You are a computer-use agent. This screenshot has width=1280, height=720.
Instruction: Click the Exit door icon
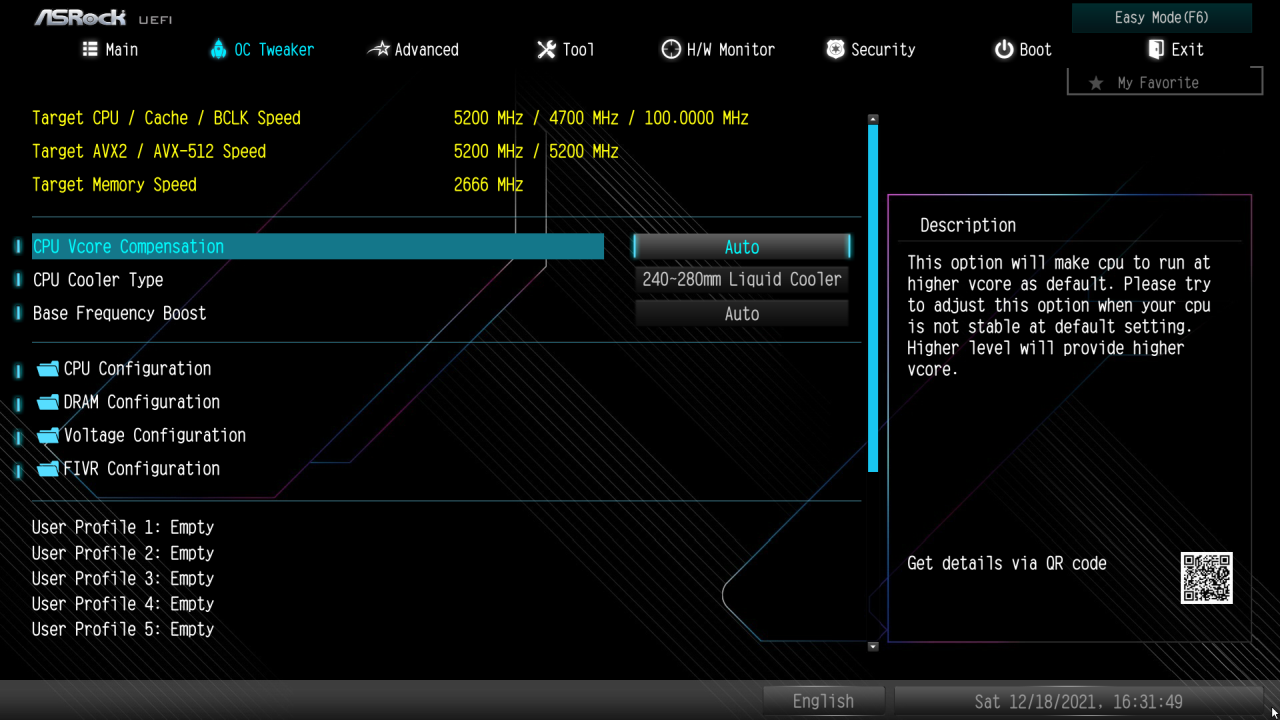tap(1156, 49)
